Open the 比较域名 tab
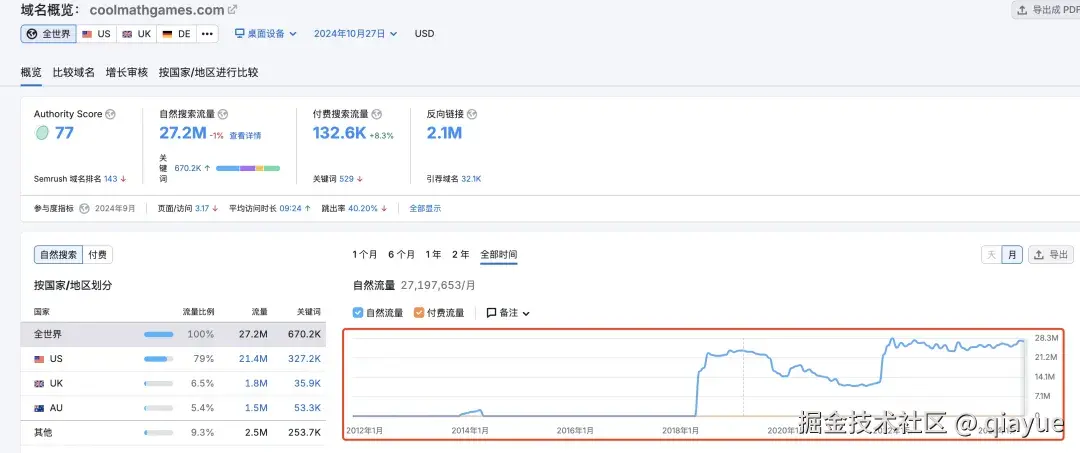Viewport: 1080px width, 453px height. point(74,72)
